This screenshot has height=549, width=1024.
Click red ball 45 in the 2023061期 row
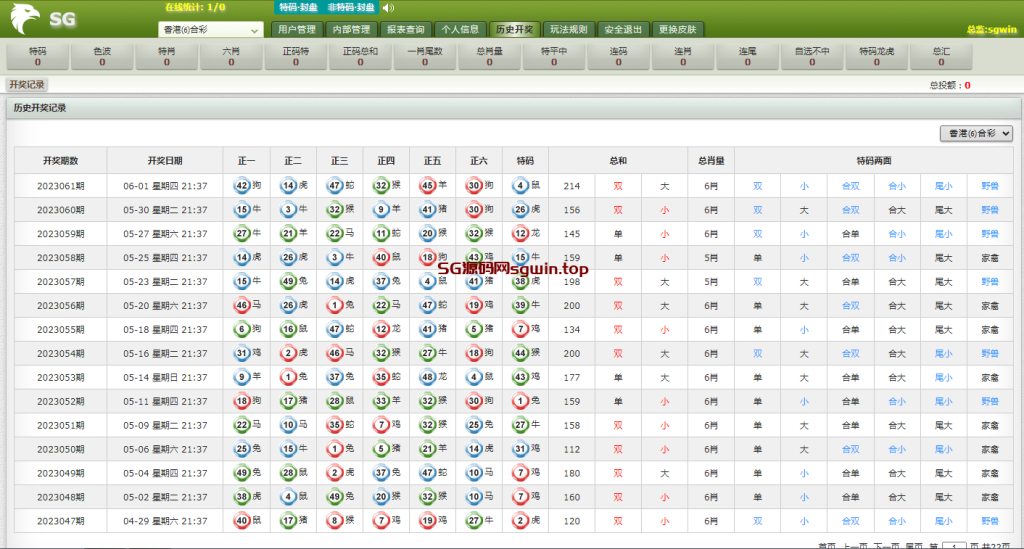(x=427, y=185)
